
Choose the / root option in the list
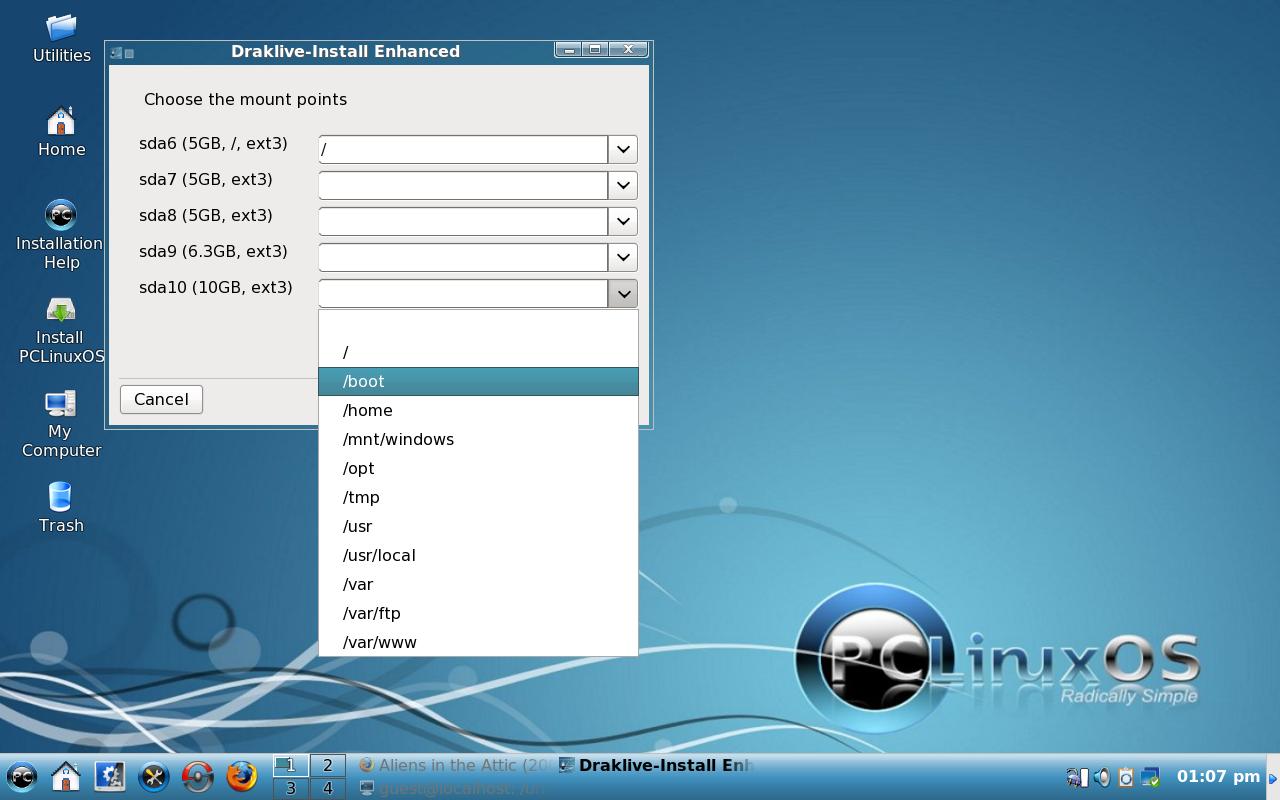click(x=478, y=352)
